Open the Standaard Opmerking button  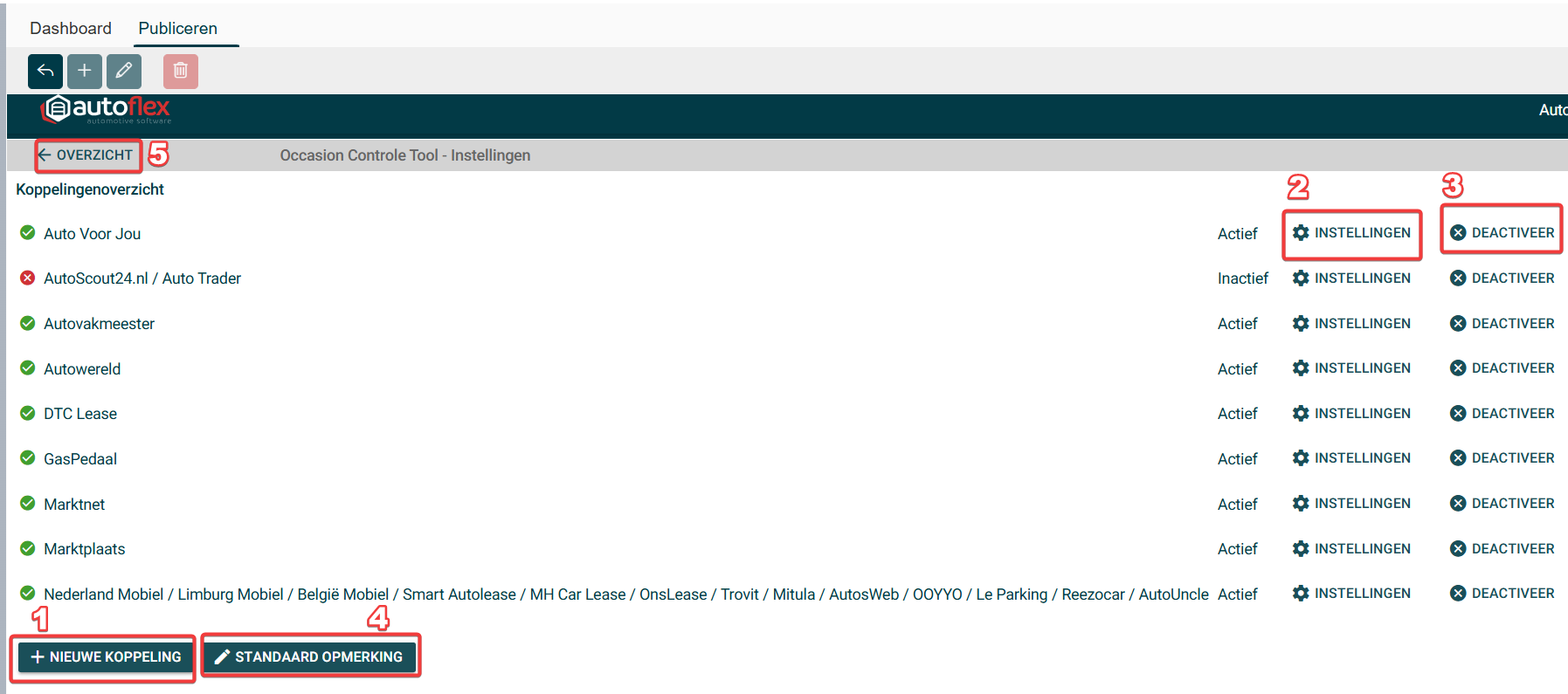click(x=309, y=656)
